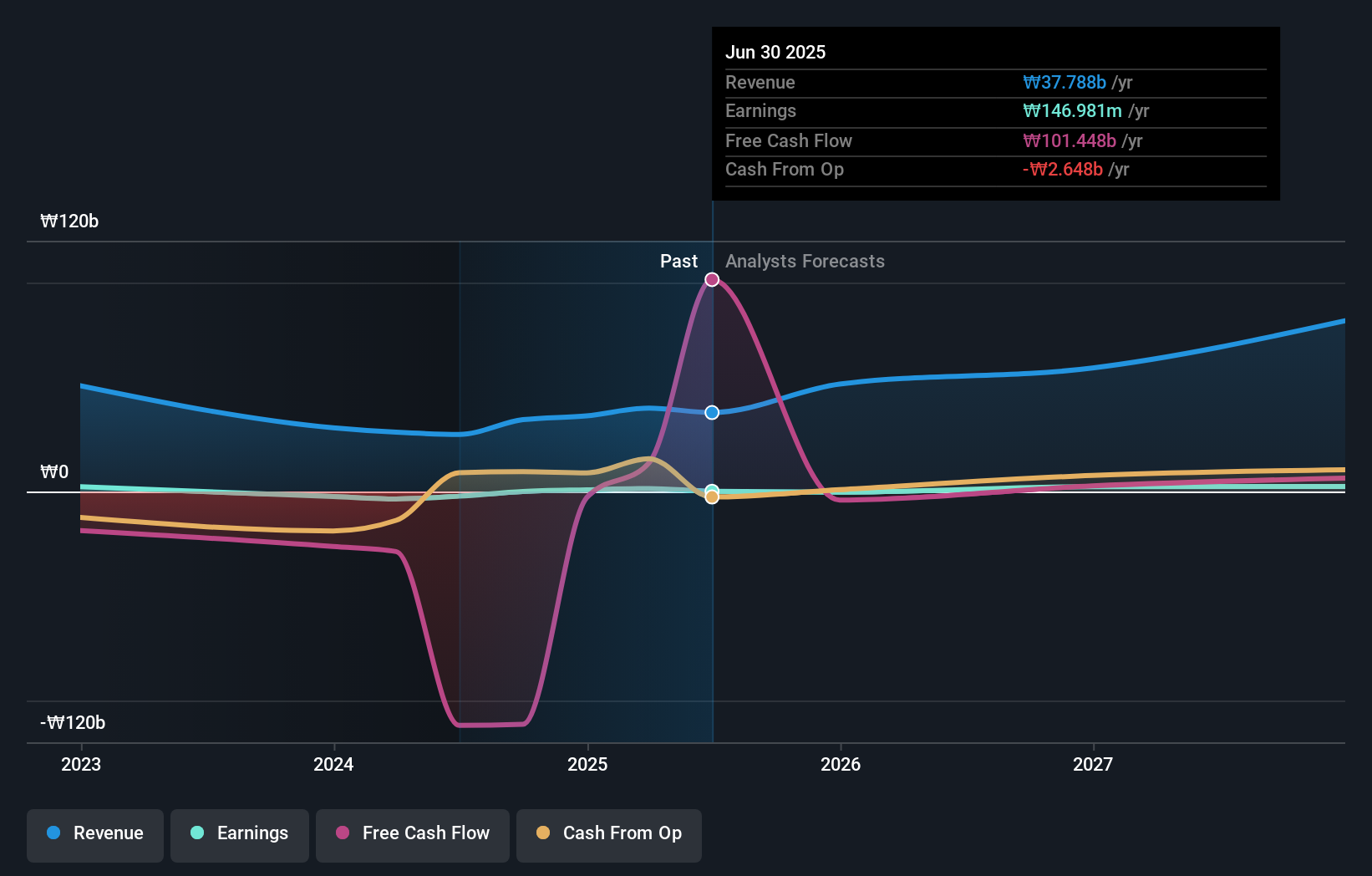Screen dimensions: 1372x876
Task: Hide the Free Cash Flow series
Action: point(412,833)
